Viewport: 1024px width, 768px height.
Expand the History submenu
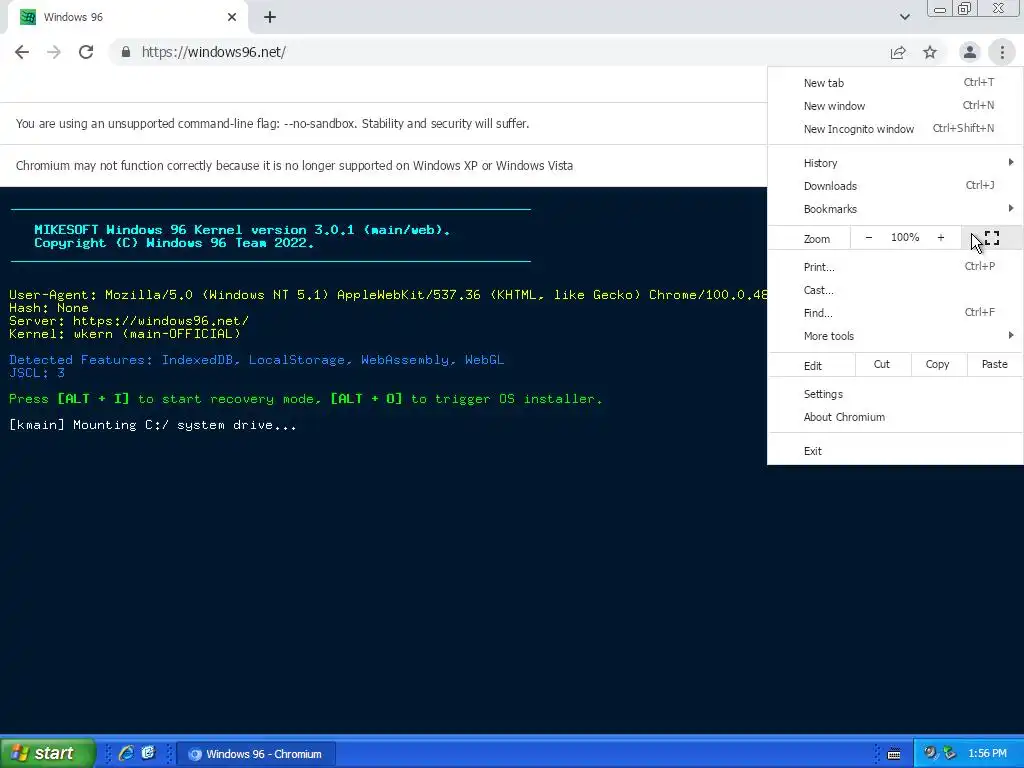coord(895,163)
